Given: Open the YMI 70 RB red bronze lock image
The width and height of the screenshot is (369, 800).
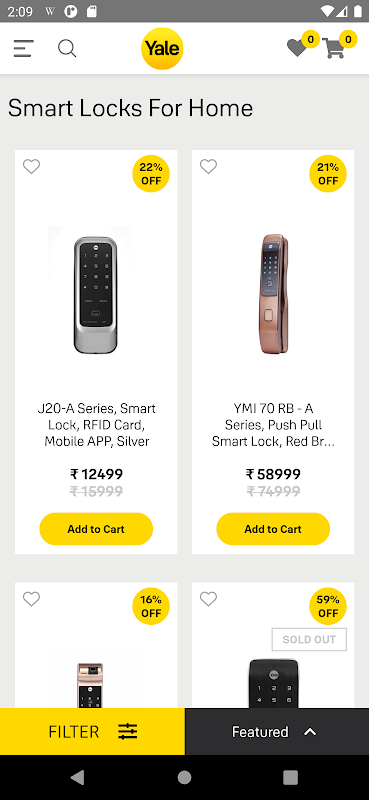Looking at the screenshot, I should [273, 294].
